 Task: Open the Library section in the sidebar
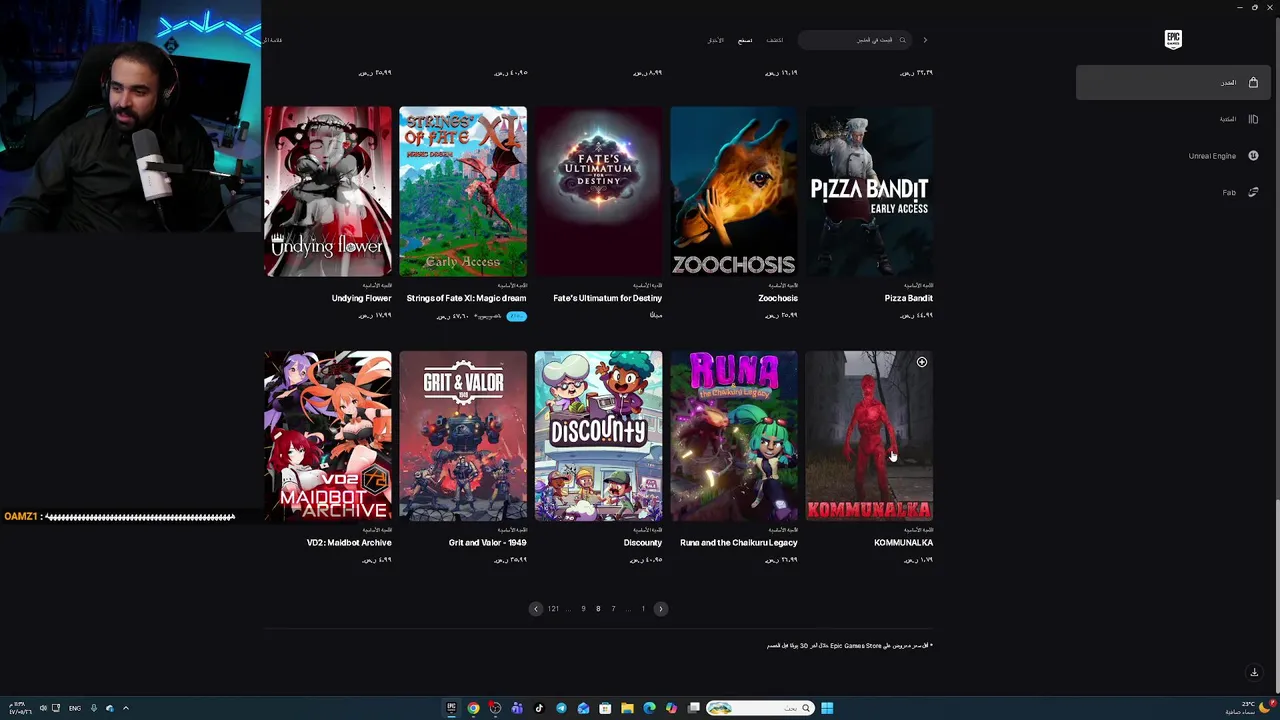coord(1173,119)
